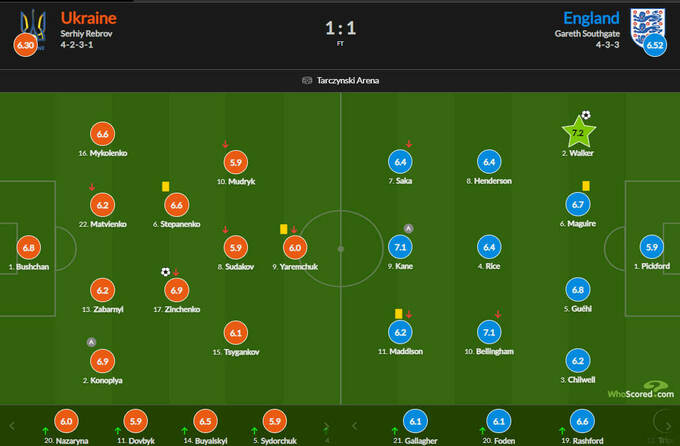
Task: Click the assist icon above Kane
Action: pyautogui.click(x=408, y=228)
